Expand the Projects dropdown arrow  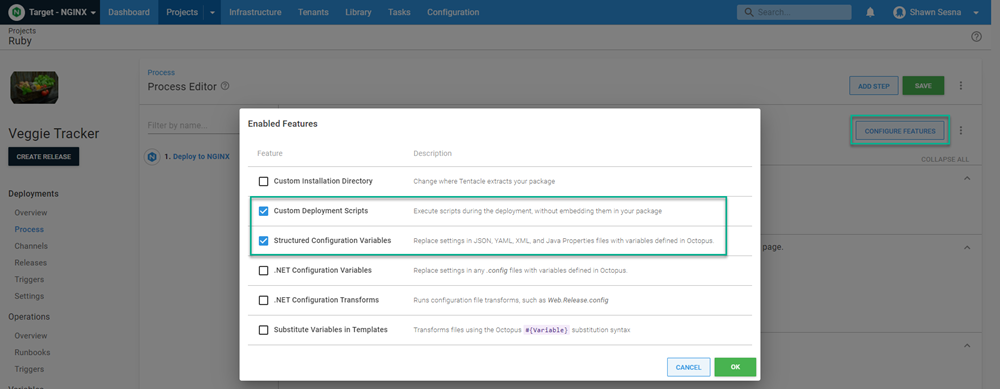coord(212,12)
